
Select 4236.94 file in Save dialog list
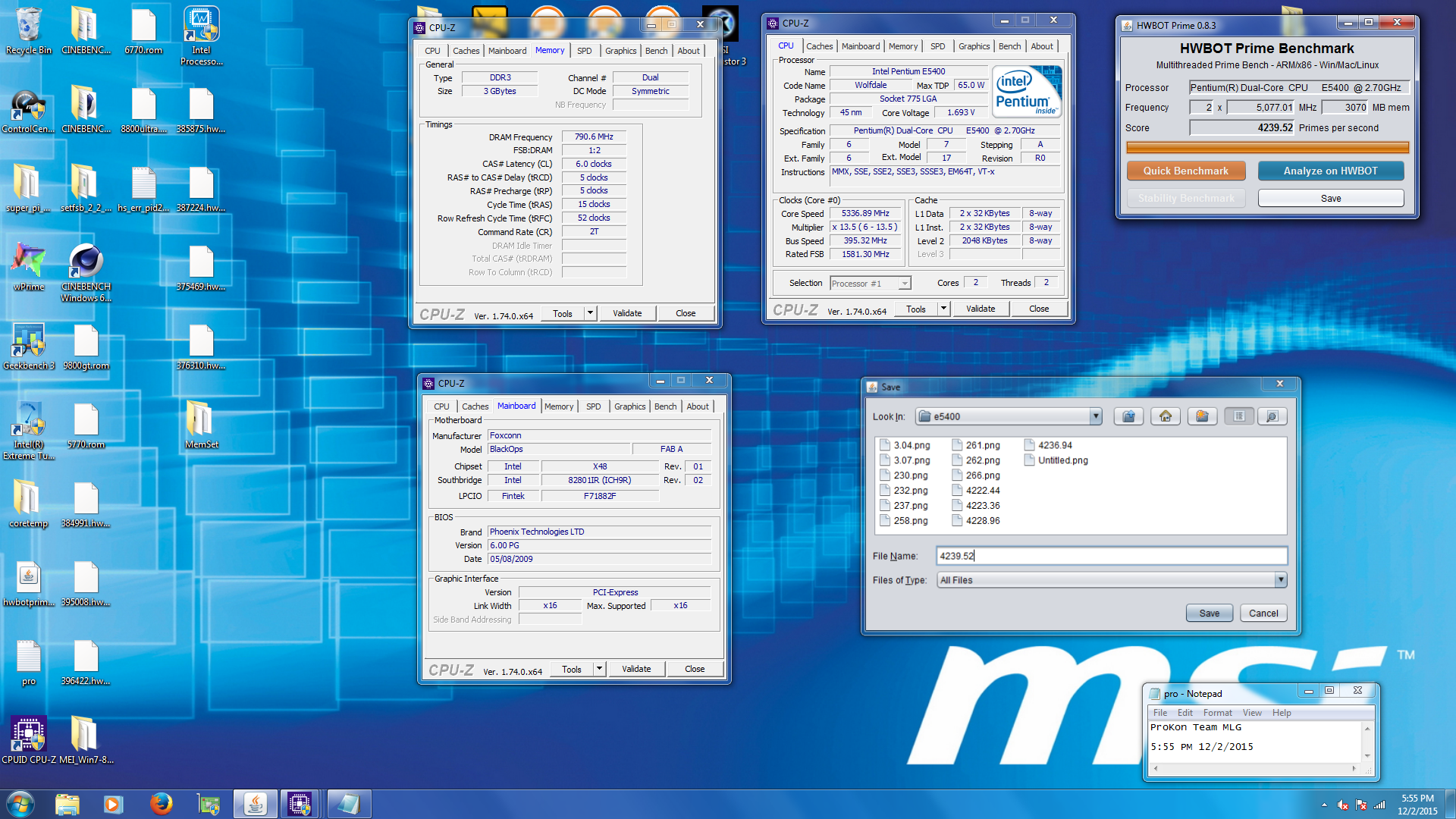(x=1048, y=445)
